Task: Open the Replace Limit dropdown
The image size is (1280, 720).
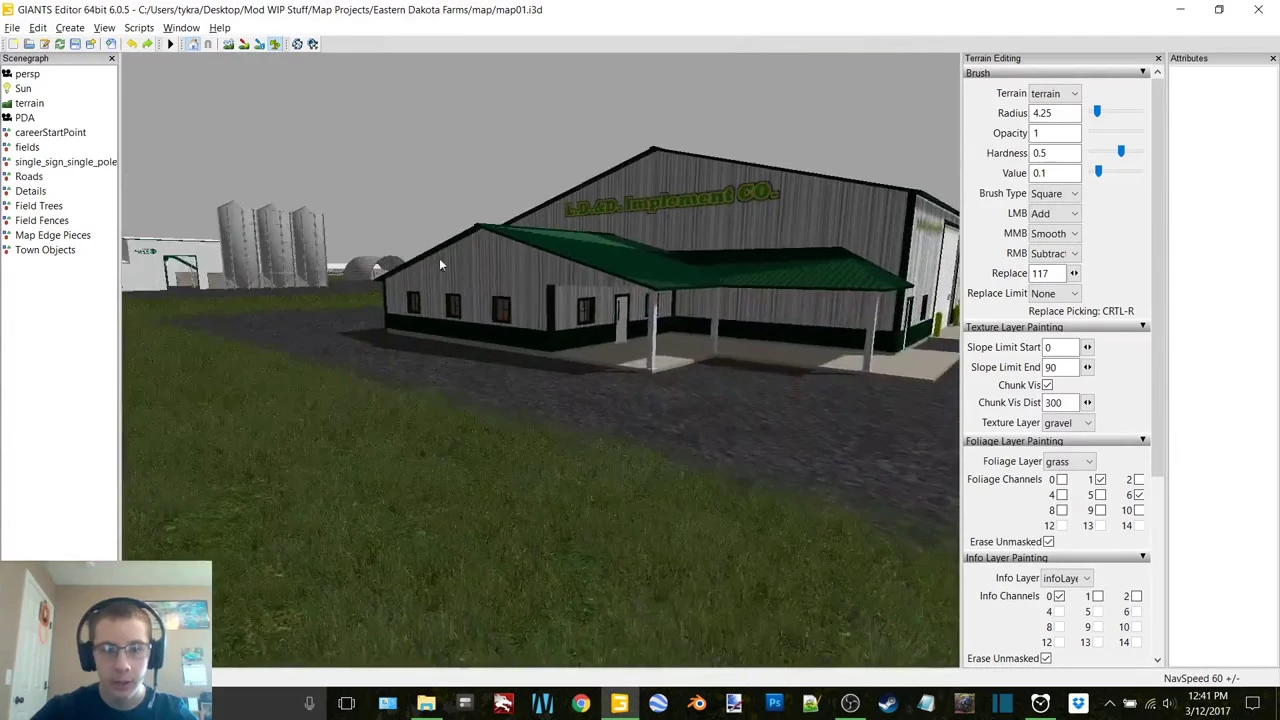Action: click(x=1054, y=293)
